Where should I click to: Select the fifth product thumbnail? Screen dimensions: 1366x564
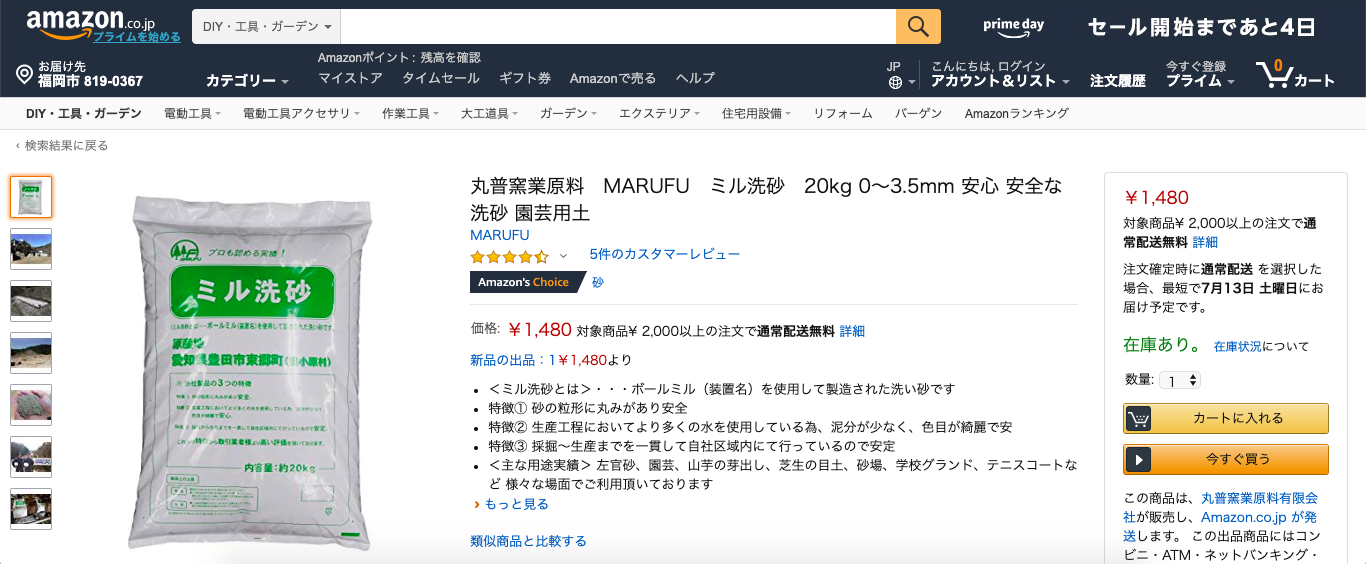pos(31,405)
